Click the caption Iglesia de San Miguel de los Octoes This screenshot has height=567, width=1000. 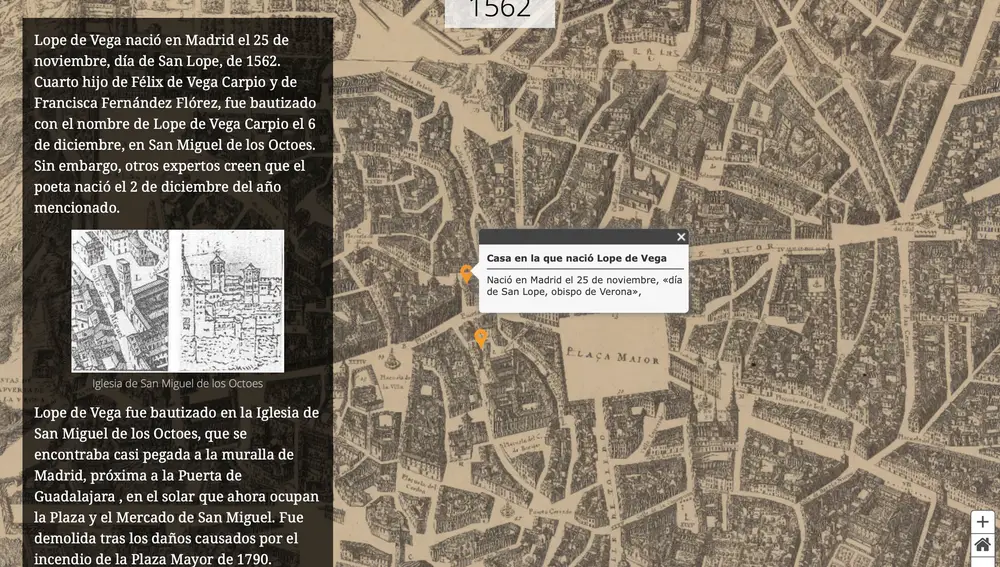tap(177, 383)
